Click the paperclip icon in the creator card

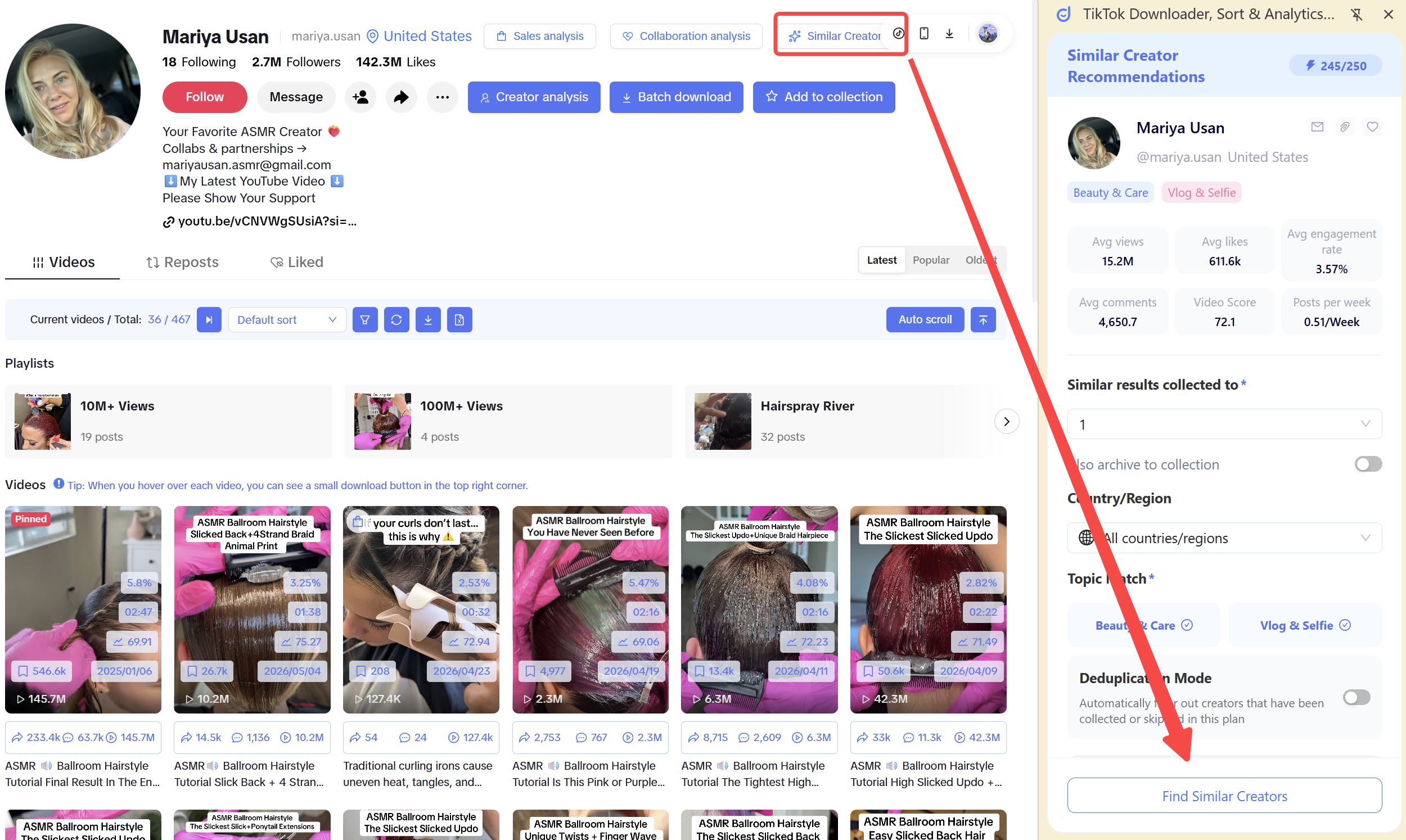click(x=1345, y=127)
